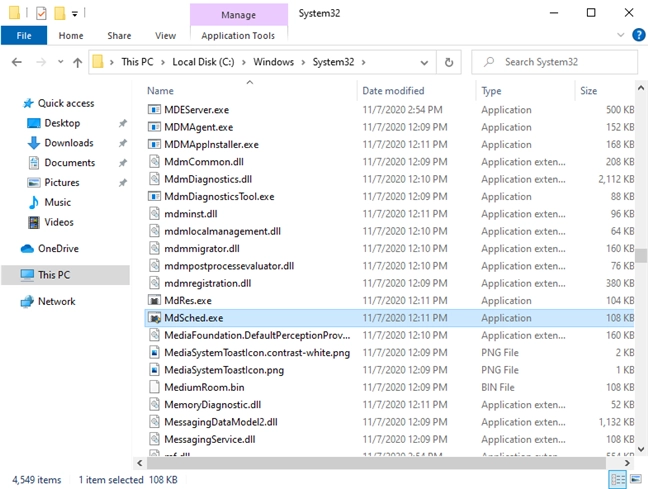Viewport: 648px width, 489px height.
Task: Click the Downloads arrow icon
Action: point(33,143)
